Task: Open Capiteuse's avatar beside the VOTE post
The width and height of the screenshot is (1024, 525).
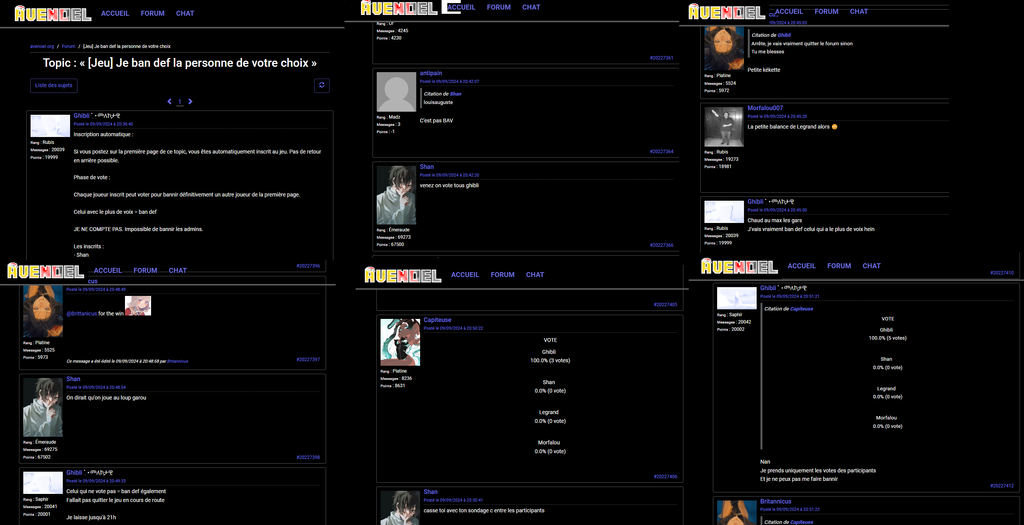Action: [x=400, y=342]
